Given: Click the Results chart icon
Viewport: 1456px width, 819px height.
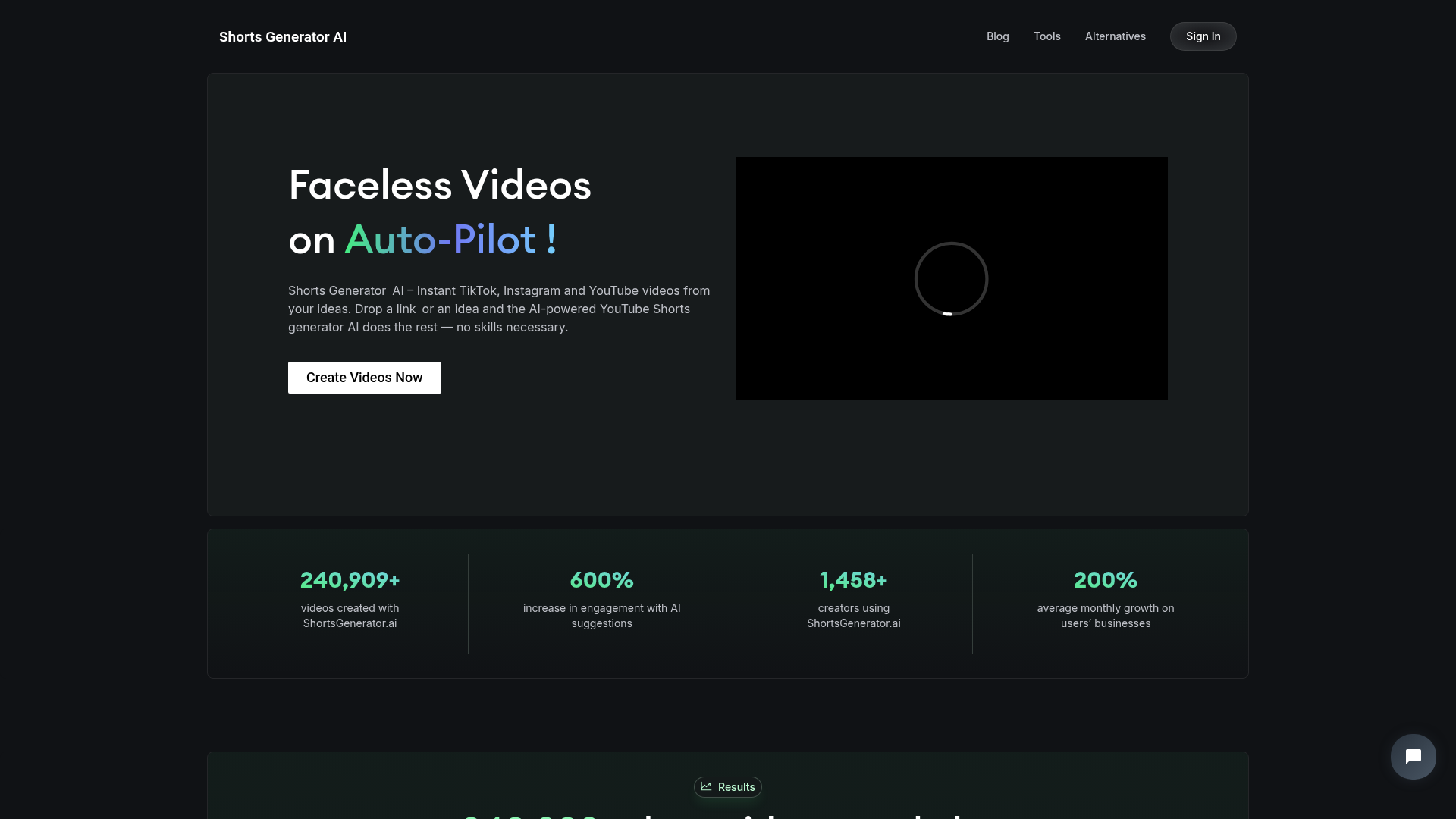Looking at the screenshot, I should 706,786.
